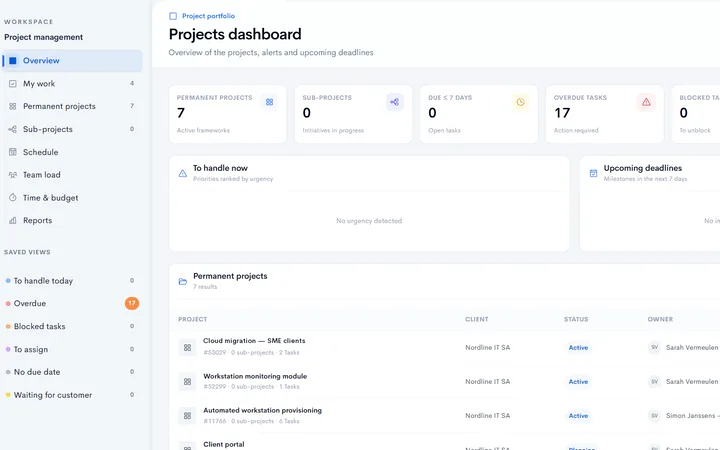Click the calendar icon beside Upcoming deadlines
This screenshot has width=720, height=450.
point(593,173)
